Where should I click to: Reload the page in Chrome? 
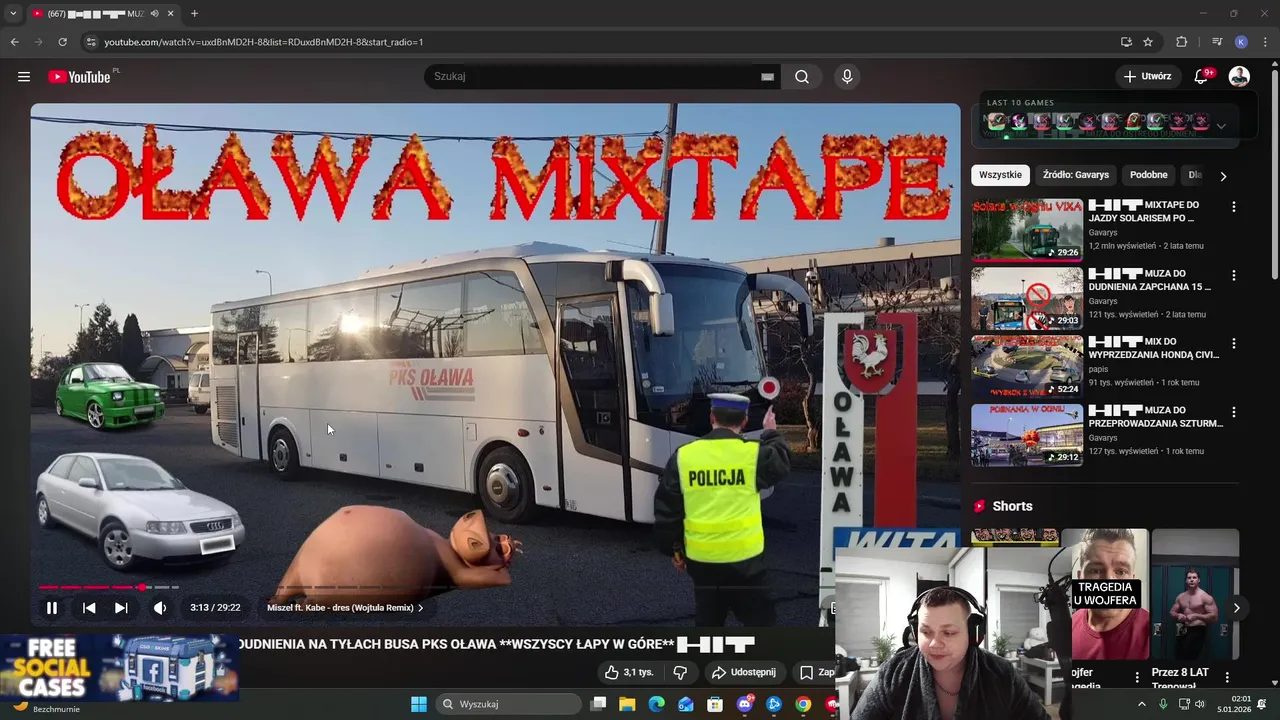(x=62, y=42)
